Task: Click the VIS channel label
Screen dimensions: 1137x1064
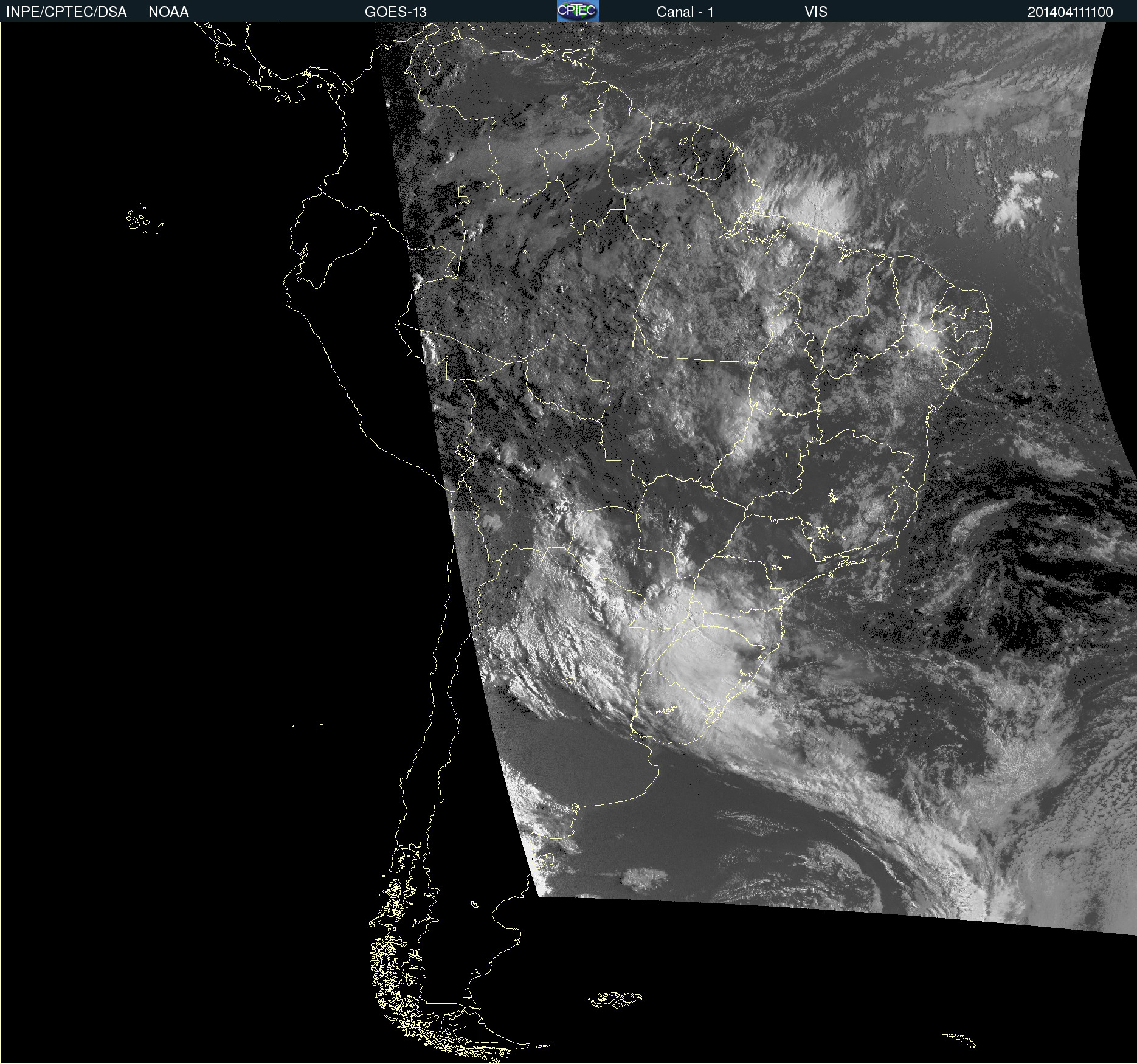Action: (x=816, y=12)
